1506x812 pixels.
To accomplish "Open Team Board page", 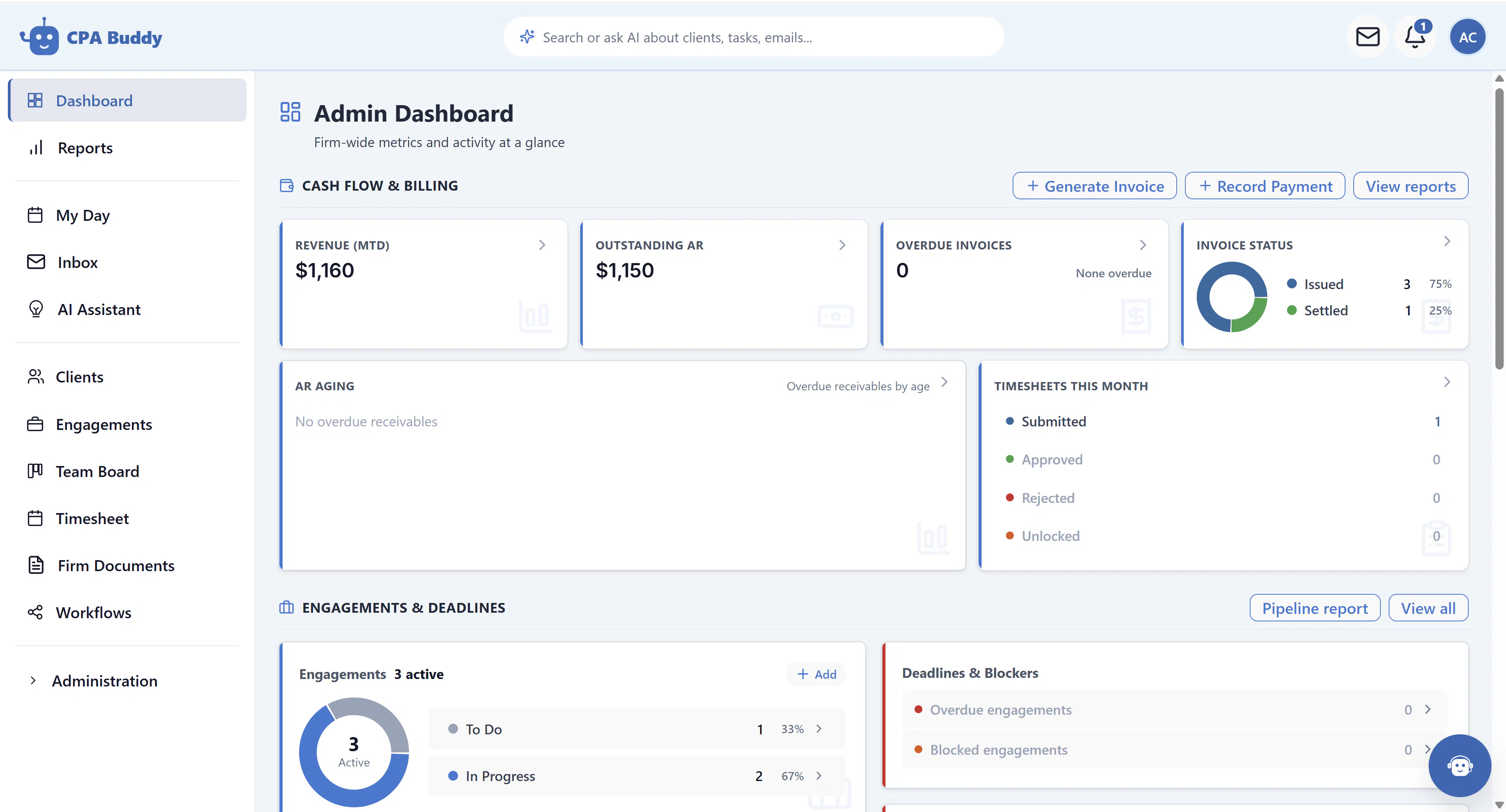I will 128,471.
